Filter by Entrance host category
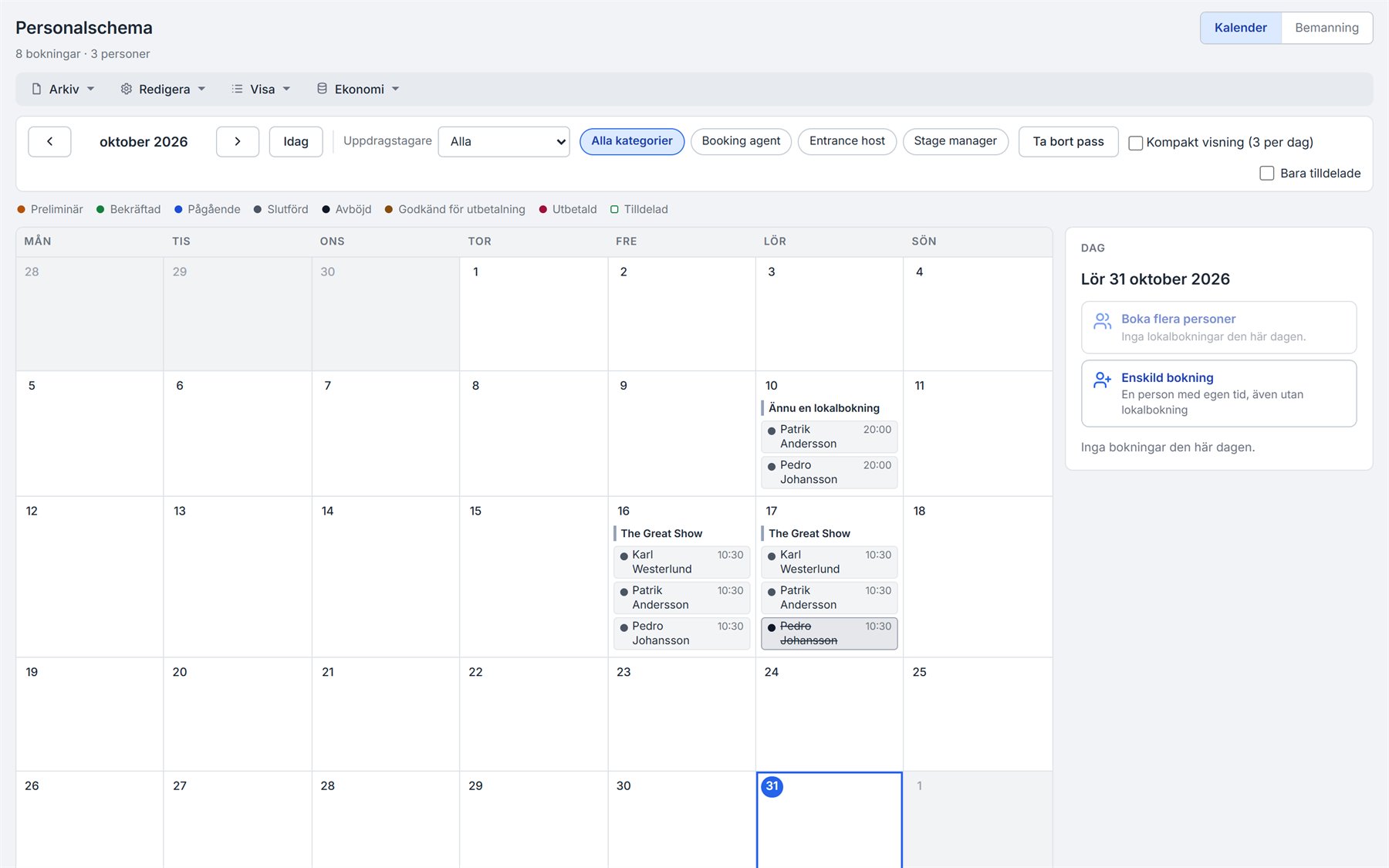Image resolution: width=1389 pixels, height=868 pixels. click(847, 141)
